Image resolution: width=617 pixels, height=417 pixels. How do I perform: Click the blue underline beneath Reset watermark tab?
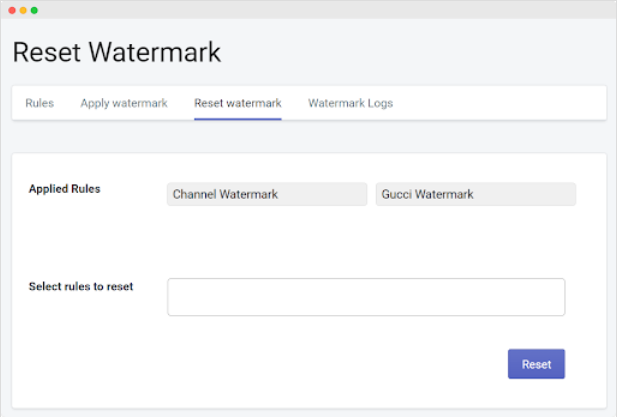(x=238, y=119)
